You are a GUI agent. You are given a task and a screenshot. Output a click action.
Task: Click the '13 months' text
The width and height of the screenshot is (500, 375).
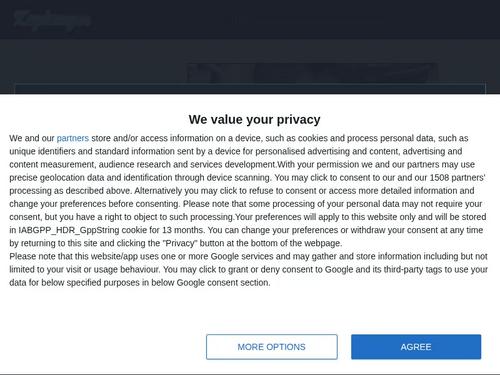click(x=183, y=230)
